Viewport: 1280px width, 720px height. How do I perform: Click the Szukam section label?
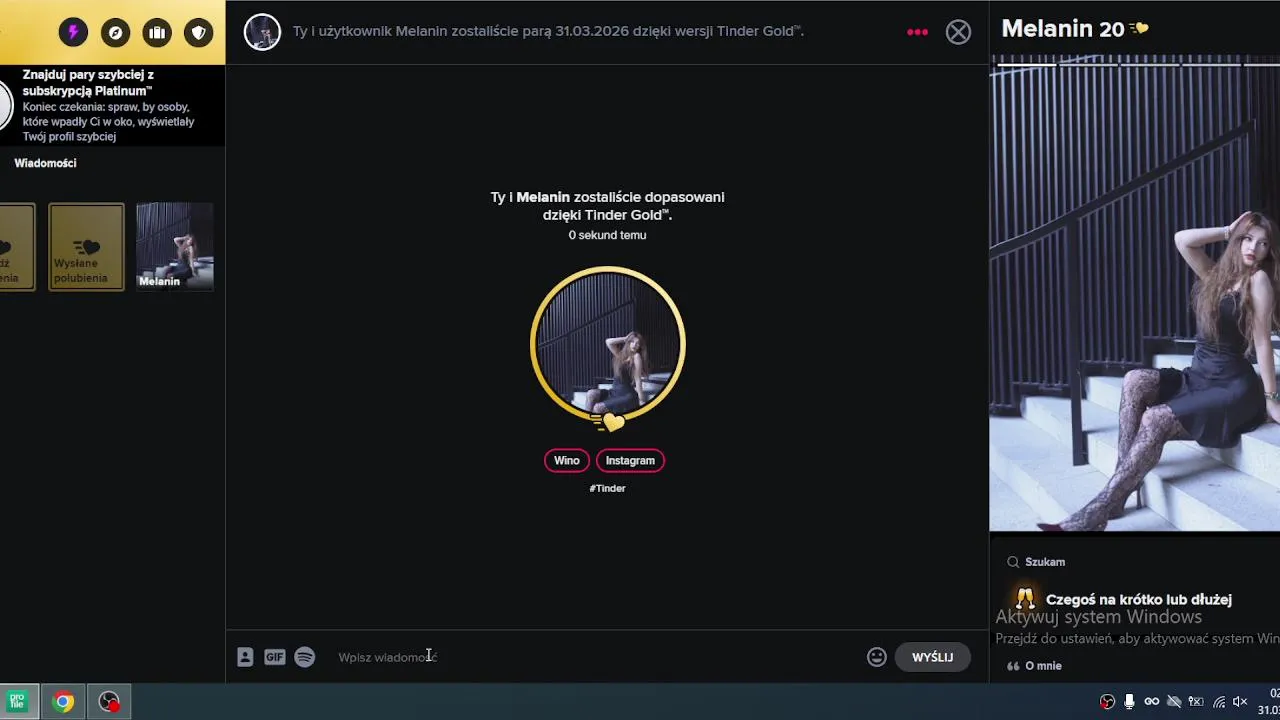click(1045, 562)
